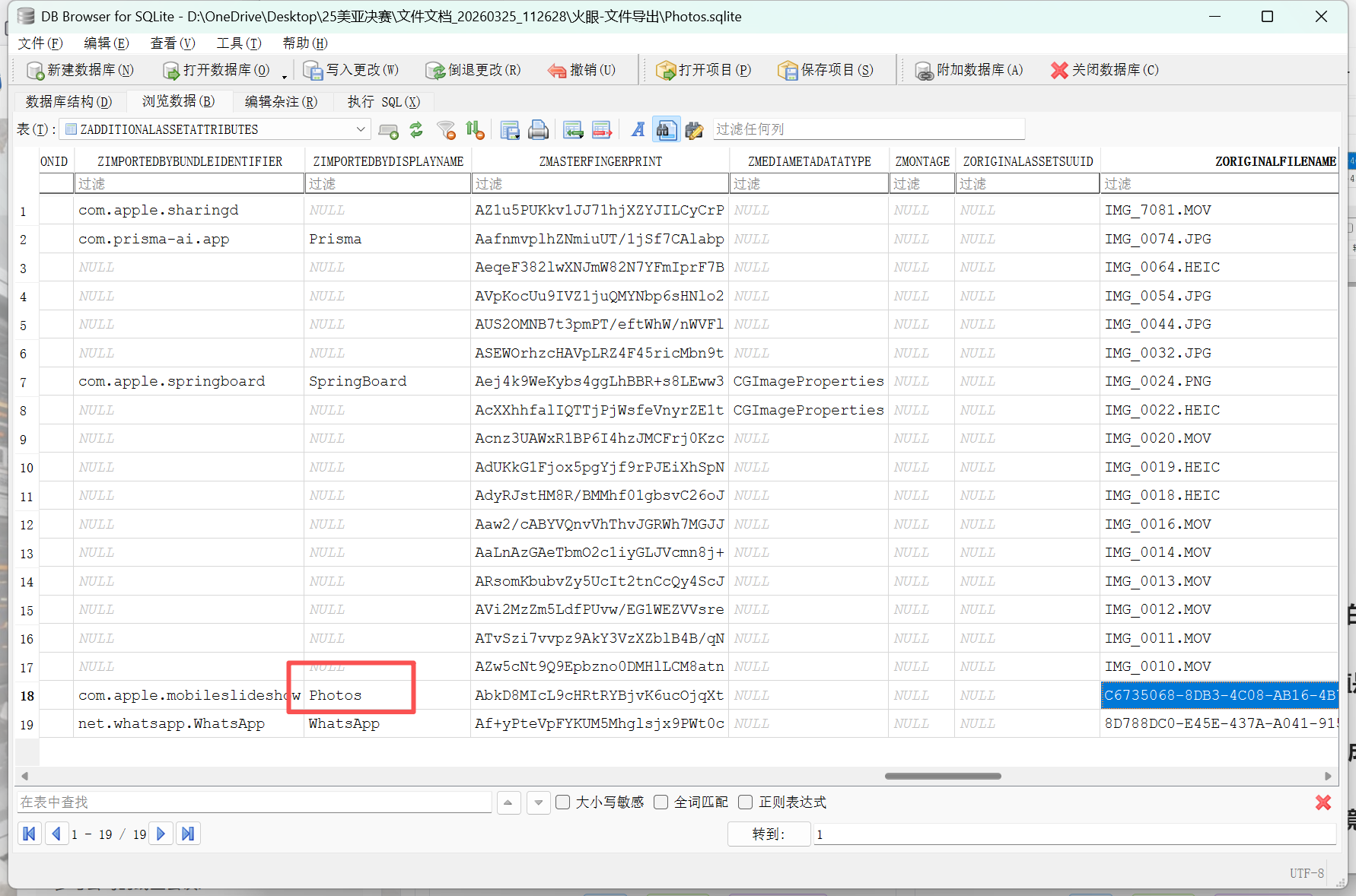Select cell IMG_7081.MOV
Screen dimensions: 1356x896
[x=1219, y=210]
